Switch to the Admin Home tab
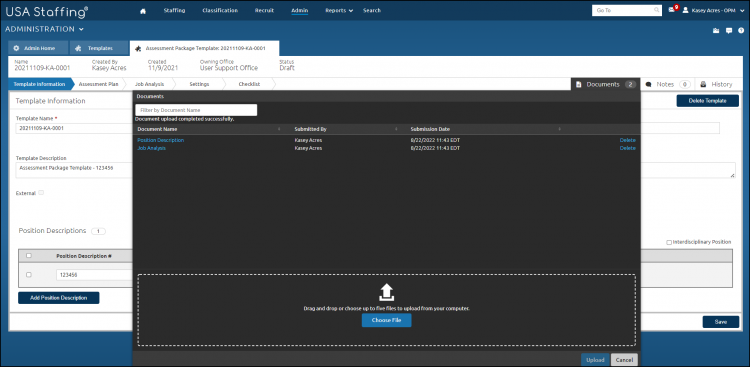 point(38,48)
